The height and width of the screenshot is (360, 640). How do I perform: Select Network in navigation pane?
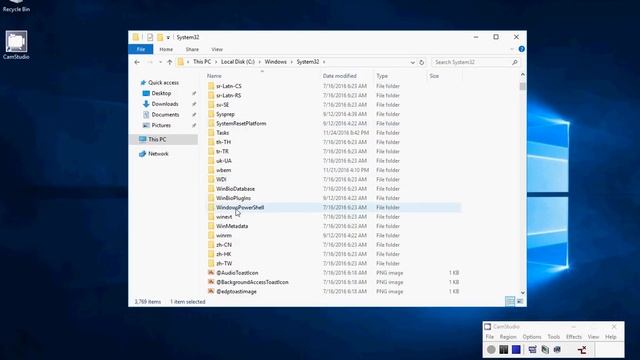tap(158, 154)
